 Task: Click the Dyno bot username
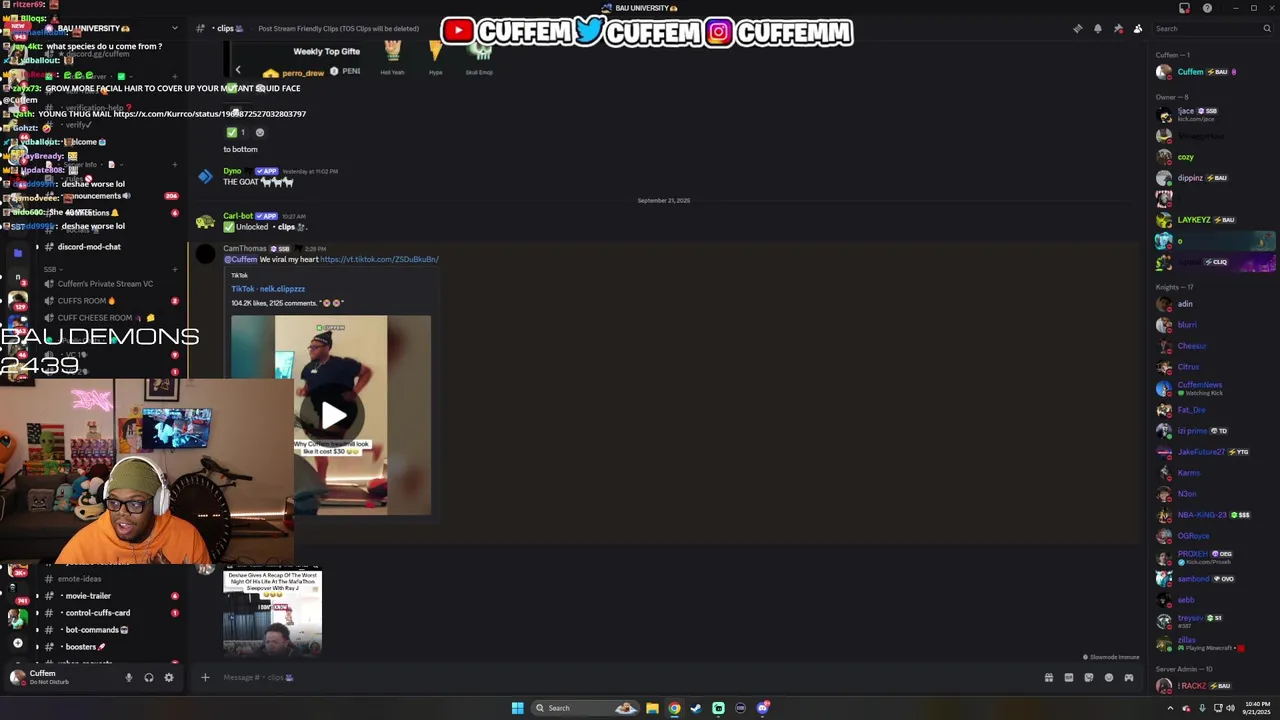pos(232,171)
